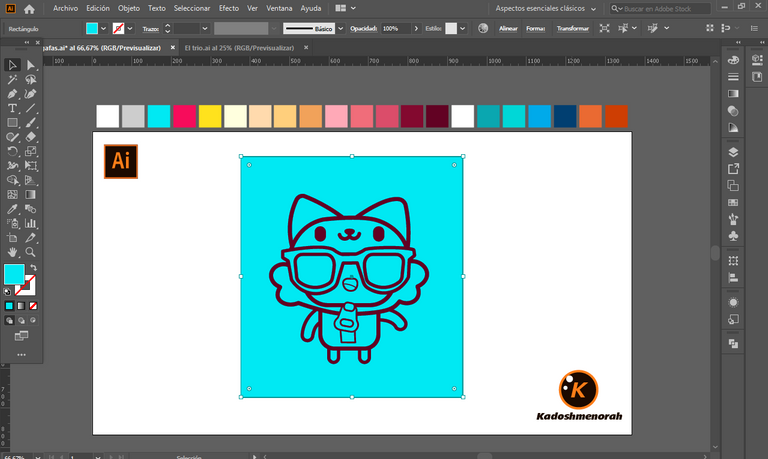The width and height of the screenshot is (768, 459).
Task: Select the Perspective Grid tool
Action: tap(30, 180)
